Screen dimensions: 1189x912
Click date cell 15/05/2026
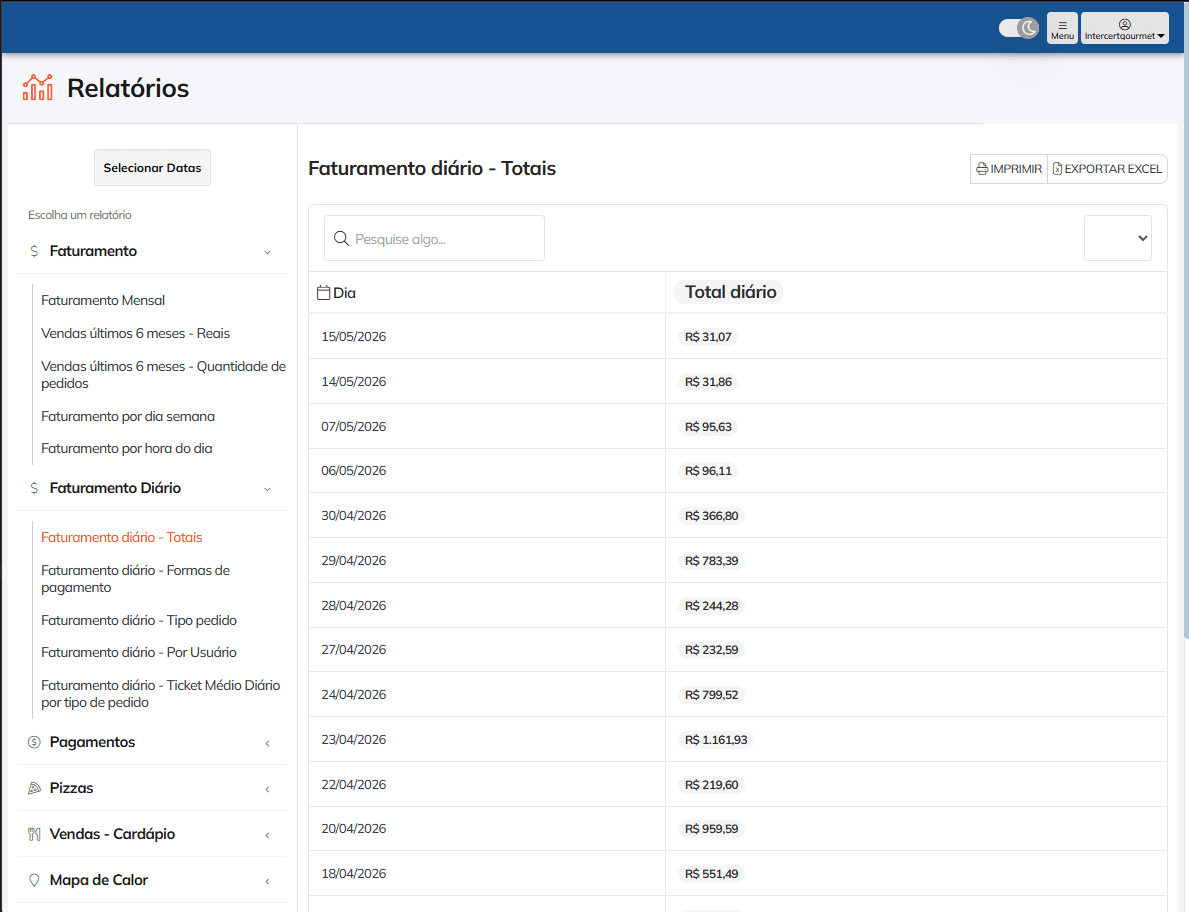[x=353, y=337]
